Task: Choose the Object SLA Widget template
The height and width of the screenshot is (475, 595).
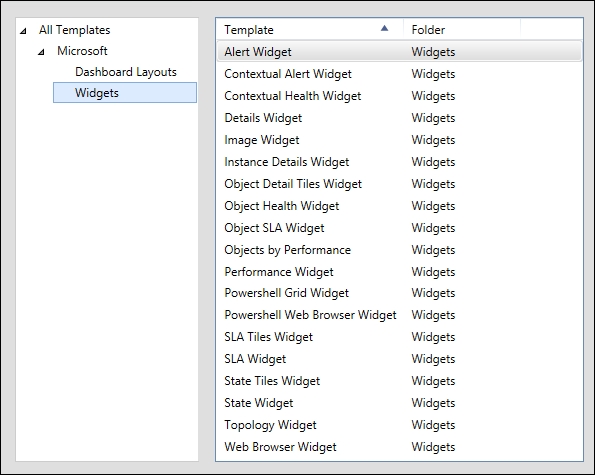Action: coord(399,228)
